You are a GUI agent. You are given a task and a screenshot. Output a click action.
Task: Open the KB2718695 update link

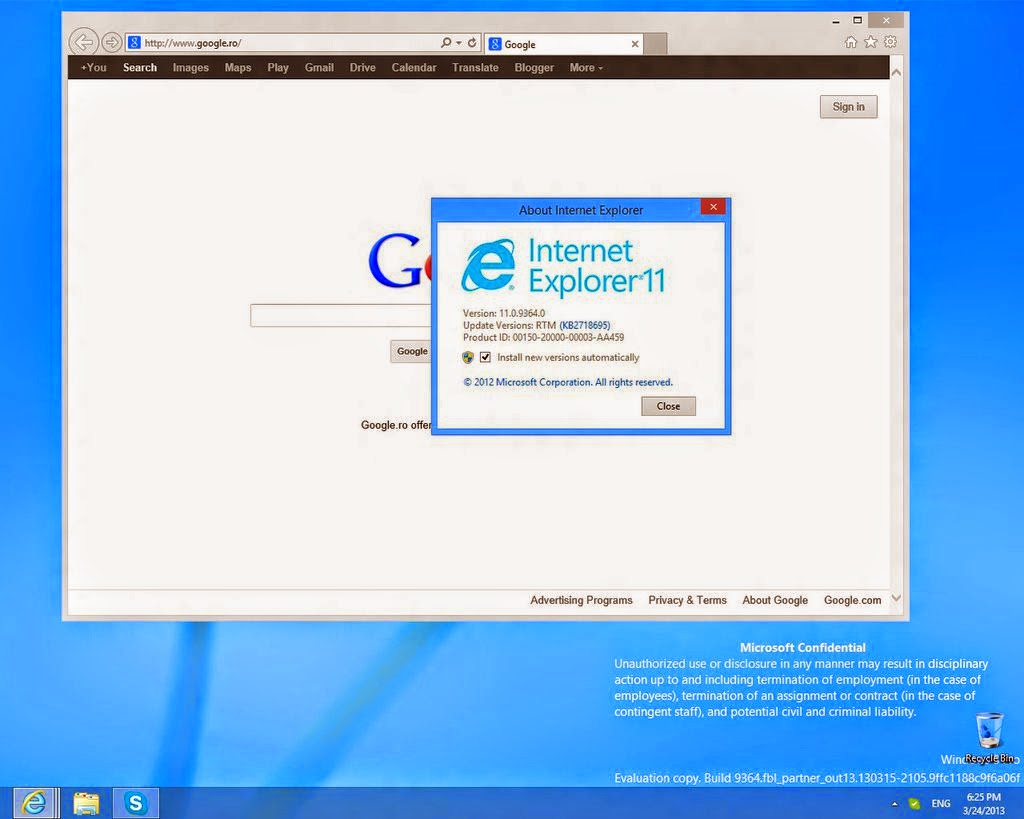[x=584, y=325]
